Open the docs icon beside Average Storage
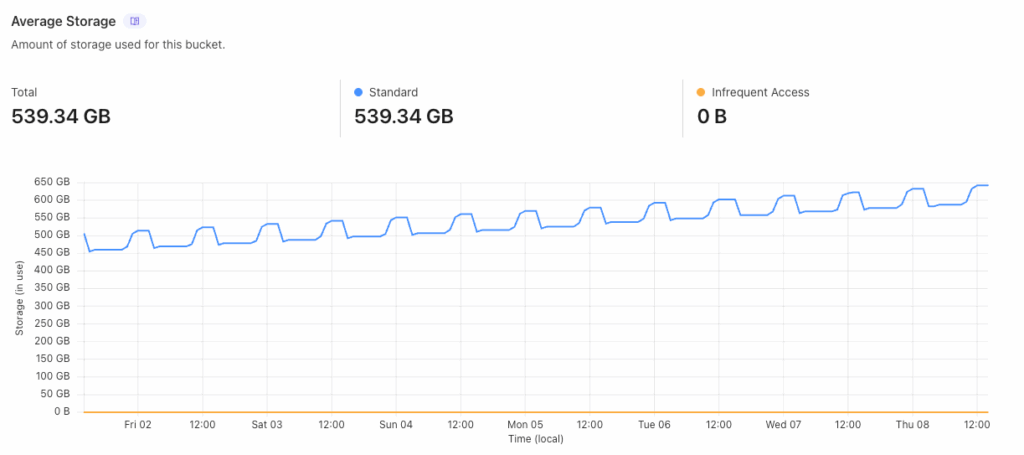 [135, 21]
